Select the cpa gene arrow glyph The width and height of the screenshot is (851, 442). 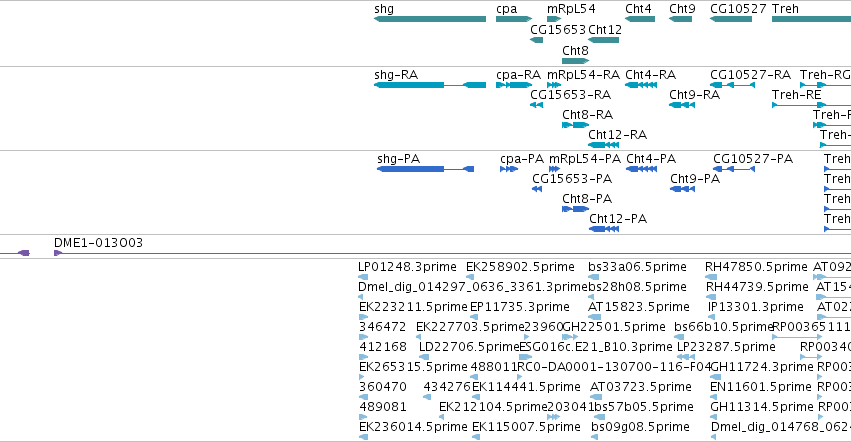514,19
